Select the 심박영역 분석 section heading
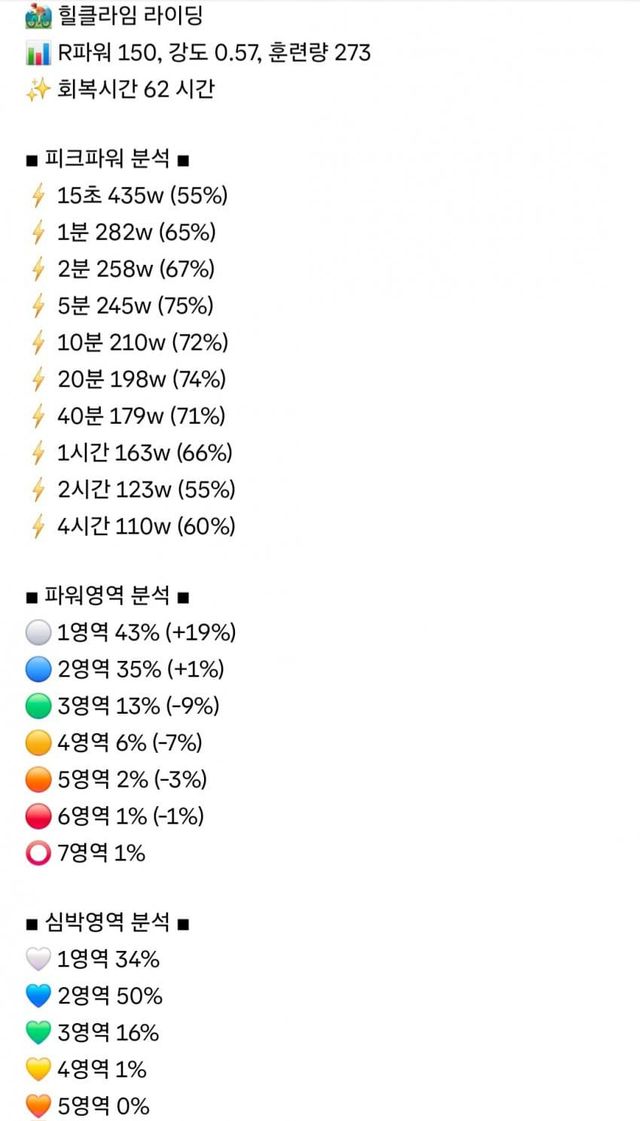 (108, 923)
